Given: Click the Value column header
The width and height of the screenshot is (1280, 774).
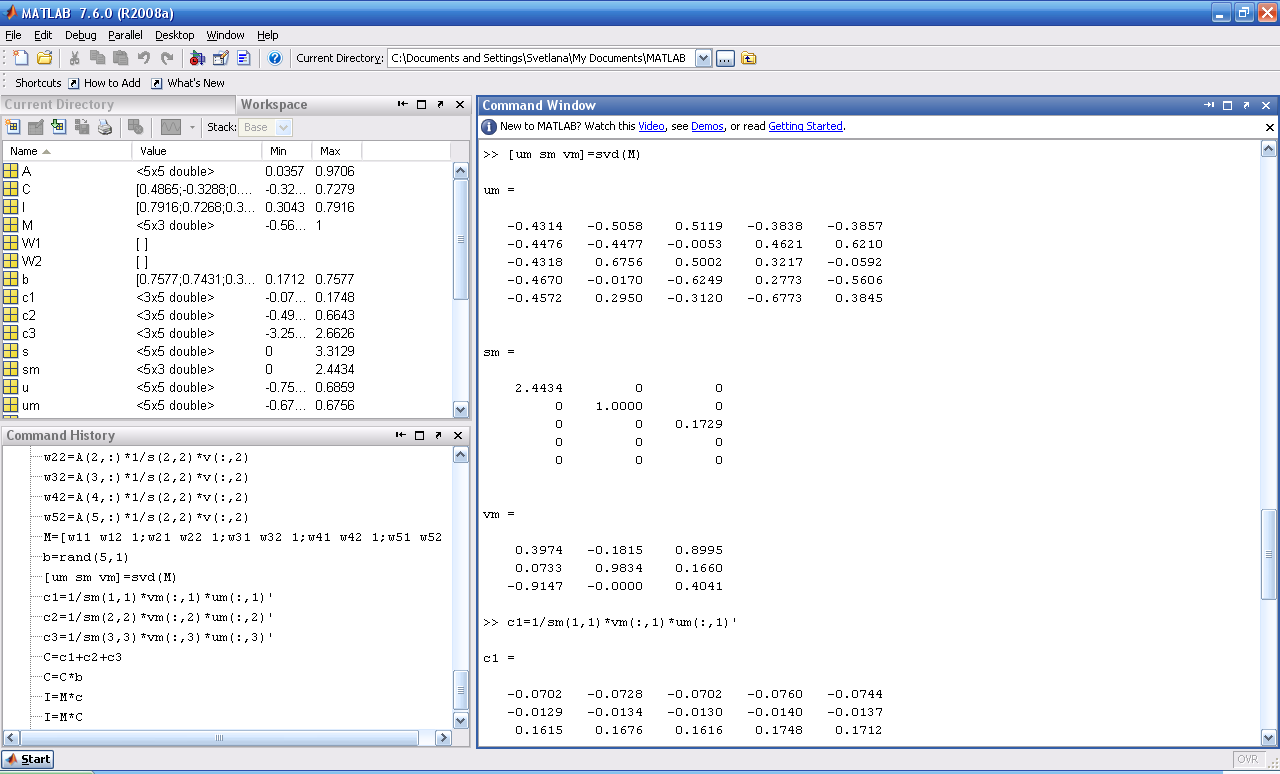Looking at the screenshot, I should [x=196, y=151].
